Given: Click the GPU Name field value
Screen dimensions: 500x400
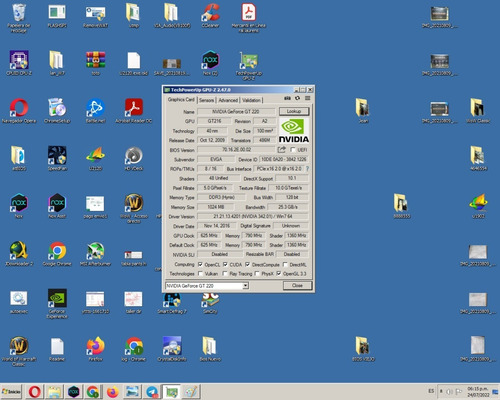Looking at the screenshot, I should 236,112.
